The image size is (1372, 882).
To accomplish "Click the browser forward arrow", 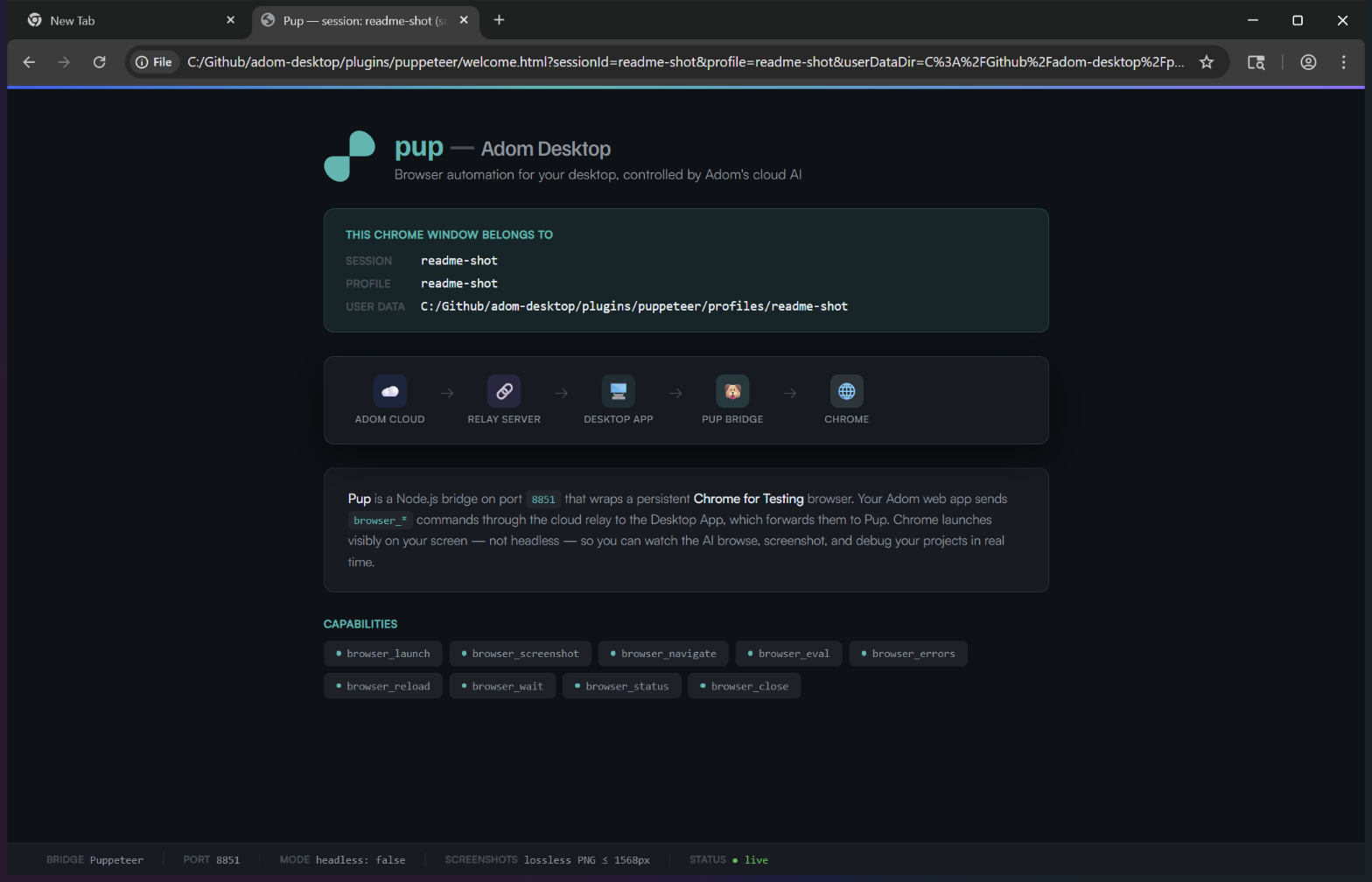I will (x=64, y=62).
